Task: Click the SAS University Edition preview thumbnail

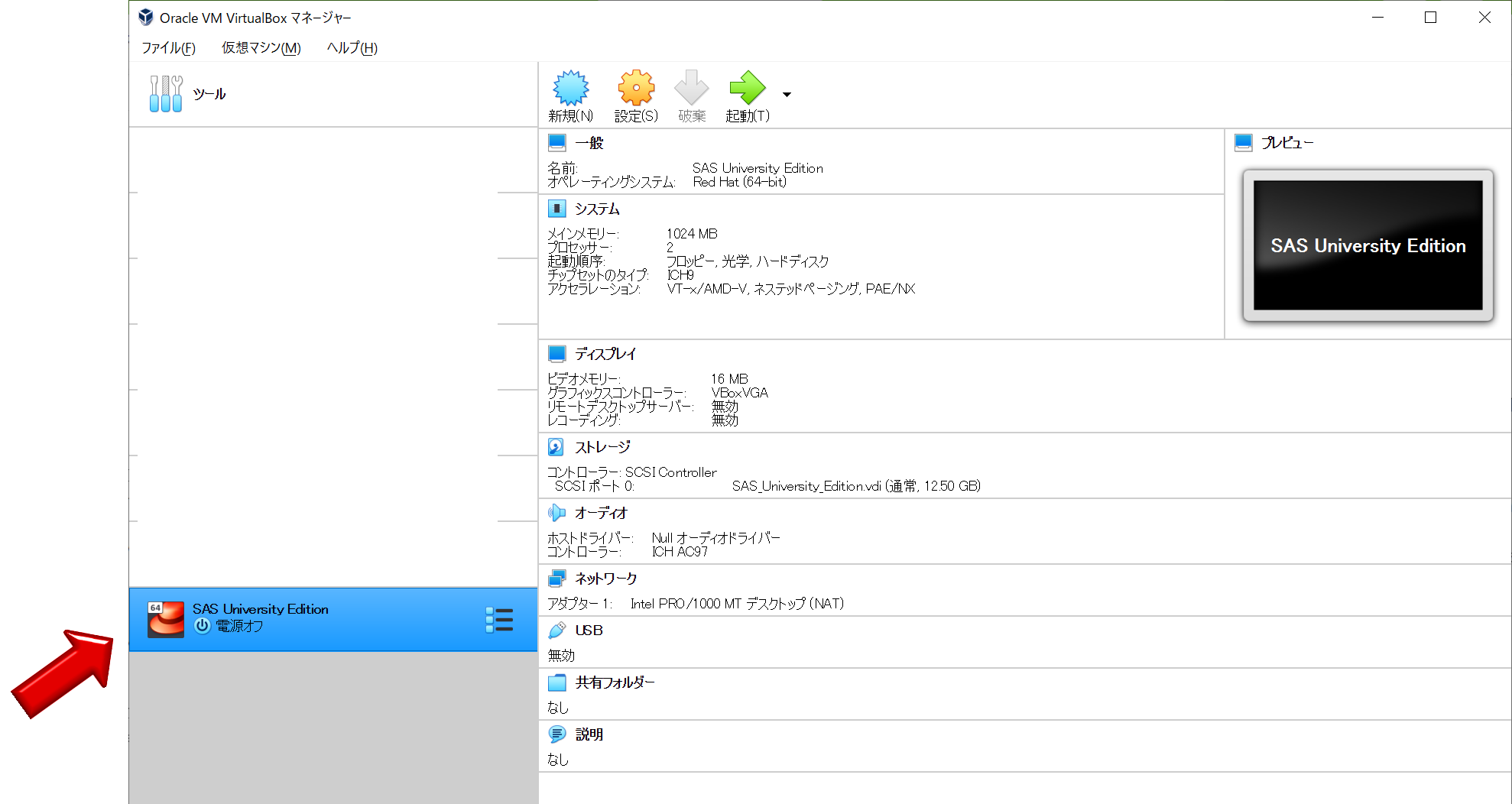Action: (1368, 245)
